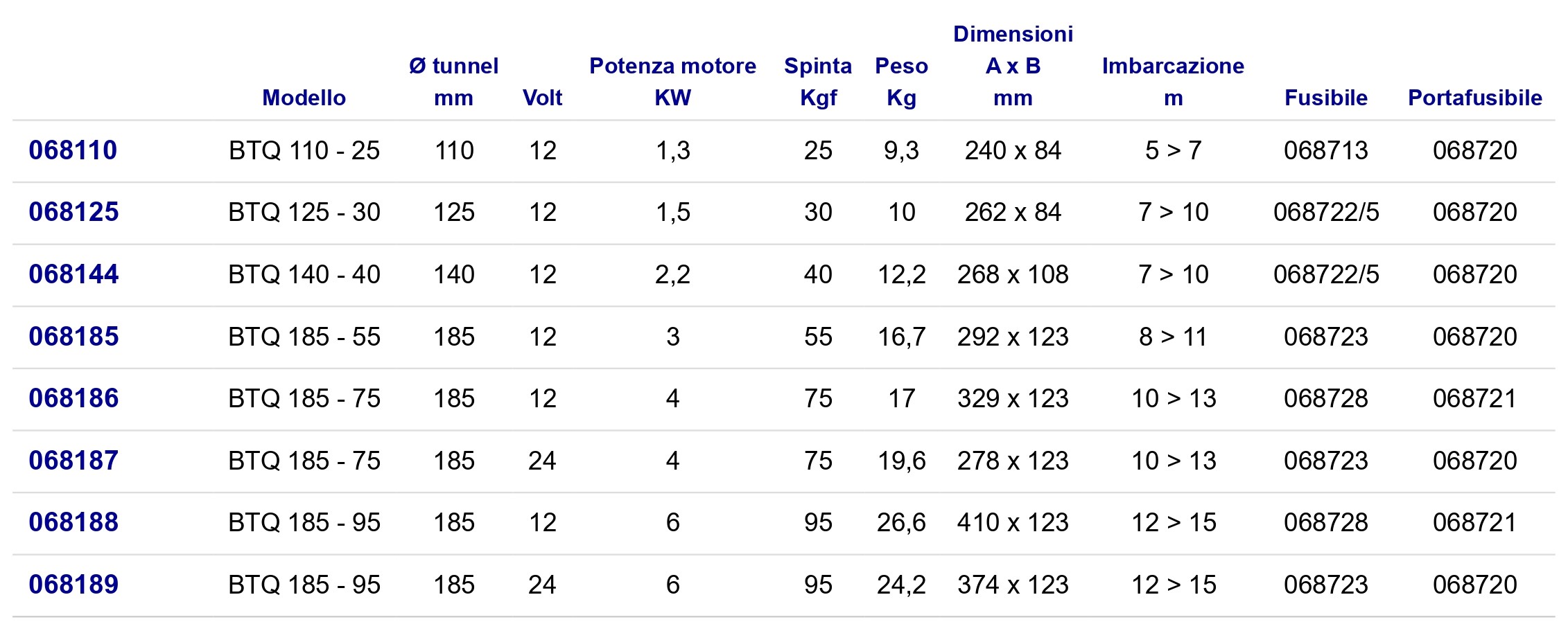
Task: Click the Spinta Kgf column header
Action: 818,82
